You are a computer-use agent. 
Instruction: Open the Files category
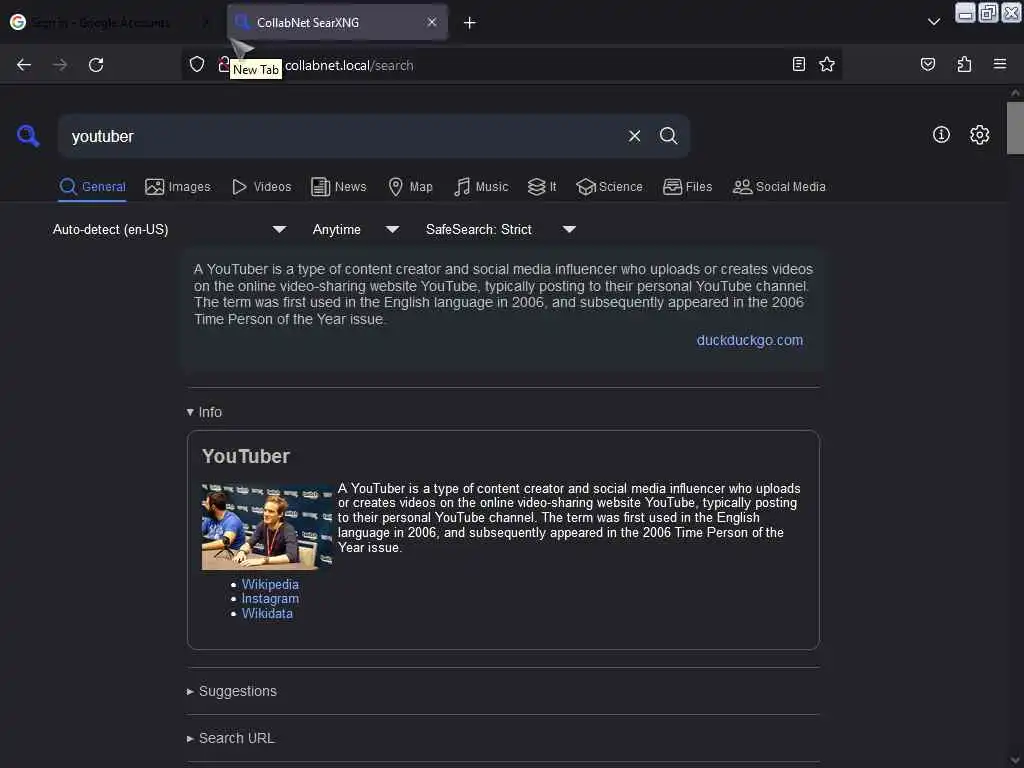pyautogui.click(x=687, y=187)
